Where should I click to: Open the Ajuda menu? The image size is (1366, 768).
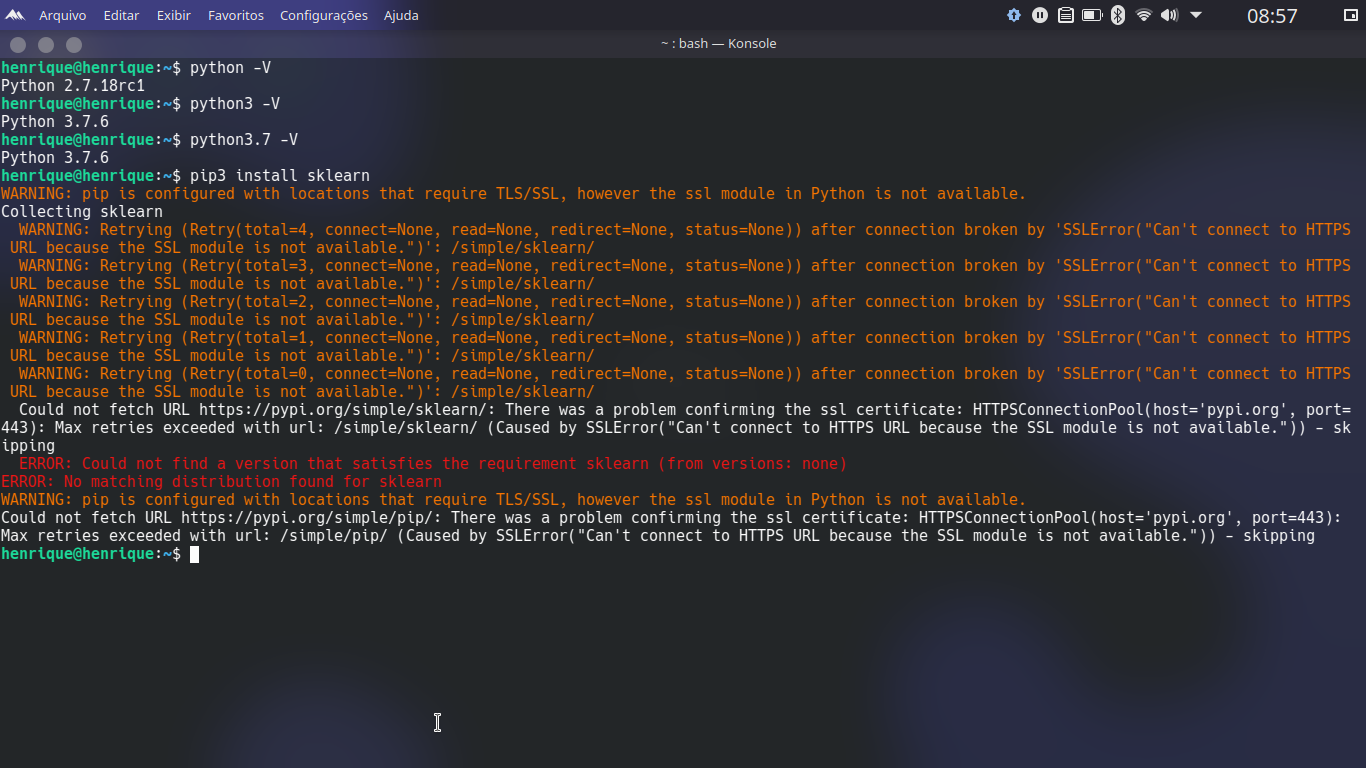(x=401, y=15)
